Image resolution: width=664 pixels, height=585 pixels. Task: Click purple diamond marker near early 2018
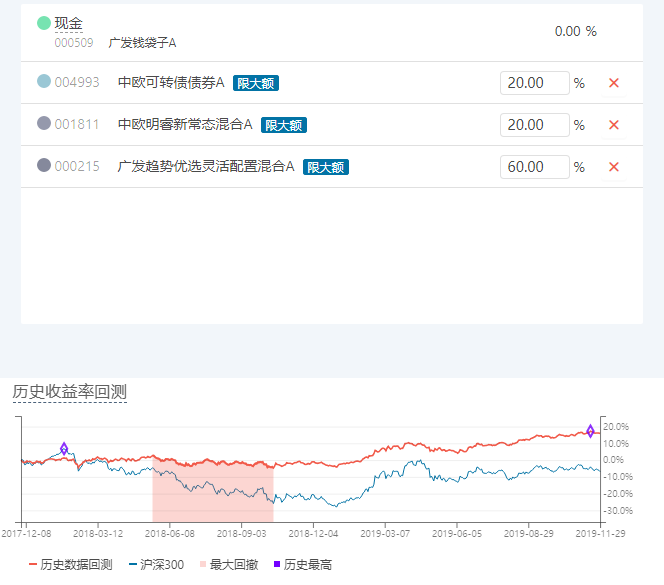click(x=64, y=449)
